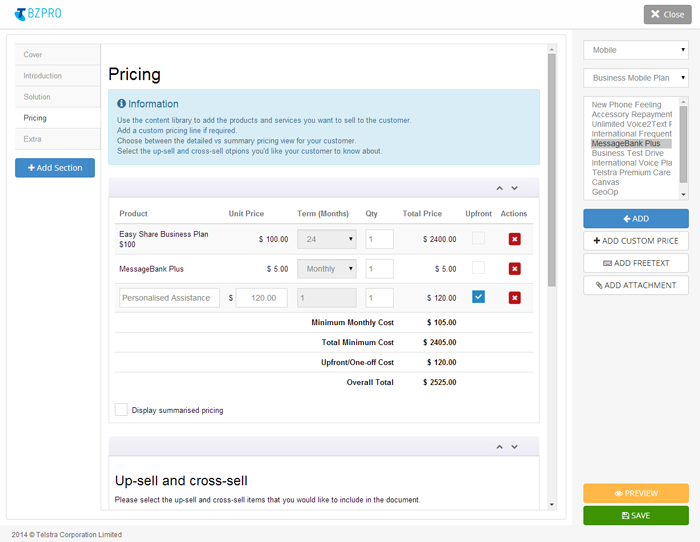Image resolution: width=700 pixels, height=542 pixels.
Task: Delete the Personalised Assistance row
Action: pyautogui.click(x=514, y=298)
